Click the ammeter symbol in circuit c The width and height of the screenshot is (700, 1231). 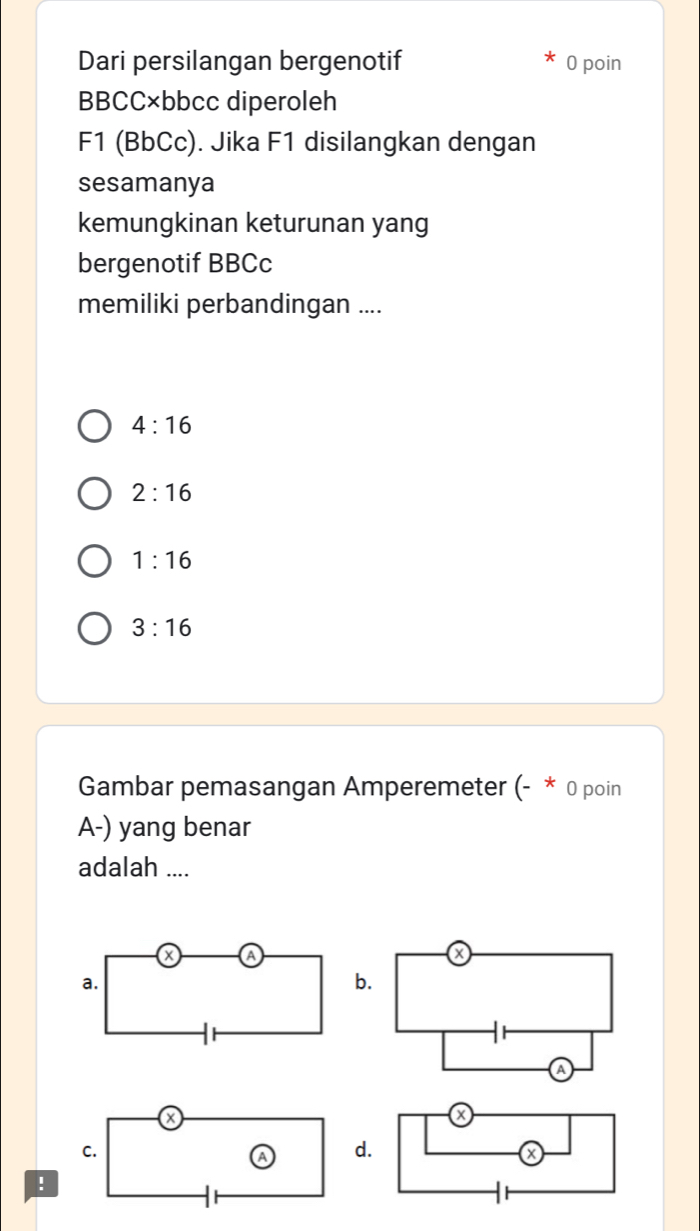[260, 1155]
